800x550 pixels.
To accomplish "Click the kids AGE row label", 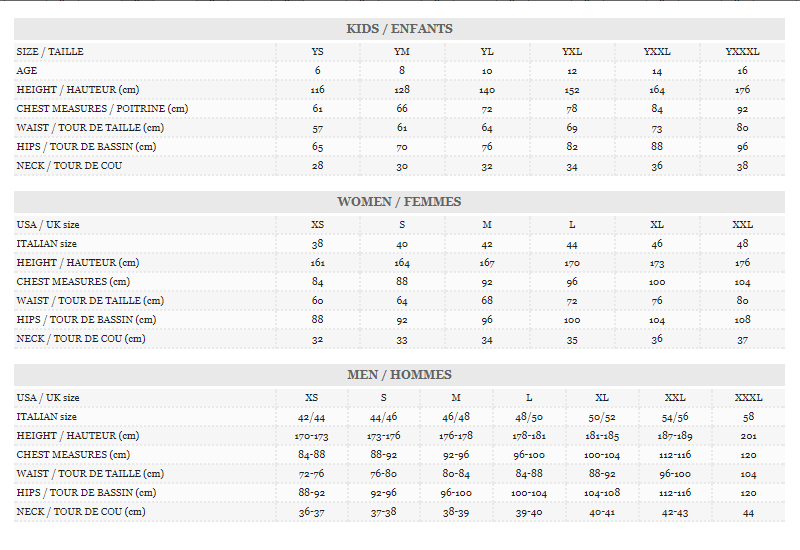I will 27,71.
